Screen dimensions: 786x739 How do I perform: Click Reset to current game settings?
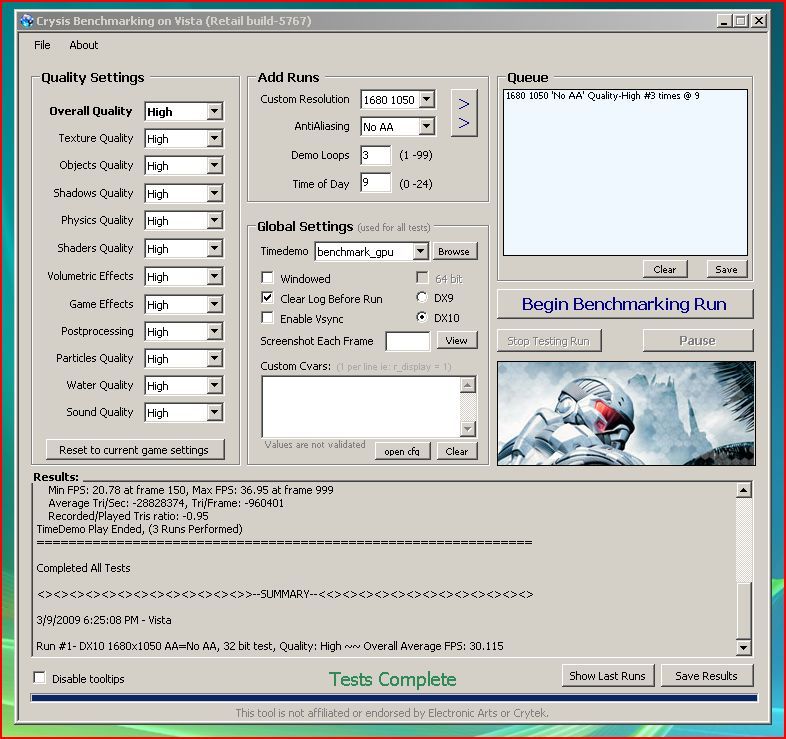point(135,450)
